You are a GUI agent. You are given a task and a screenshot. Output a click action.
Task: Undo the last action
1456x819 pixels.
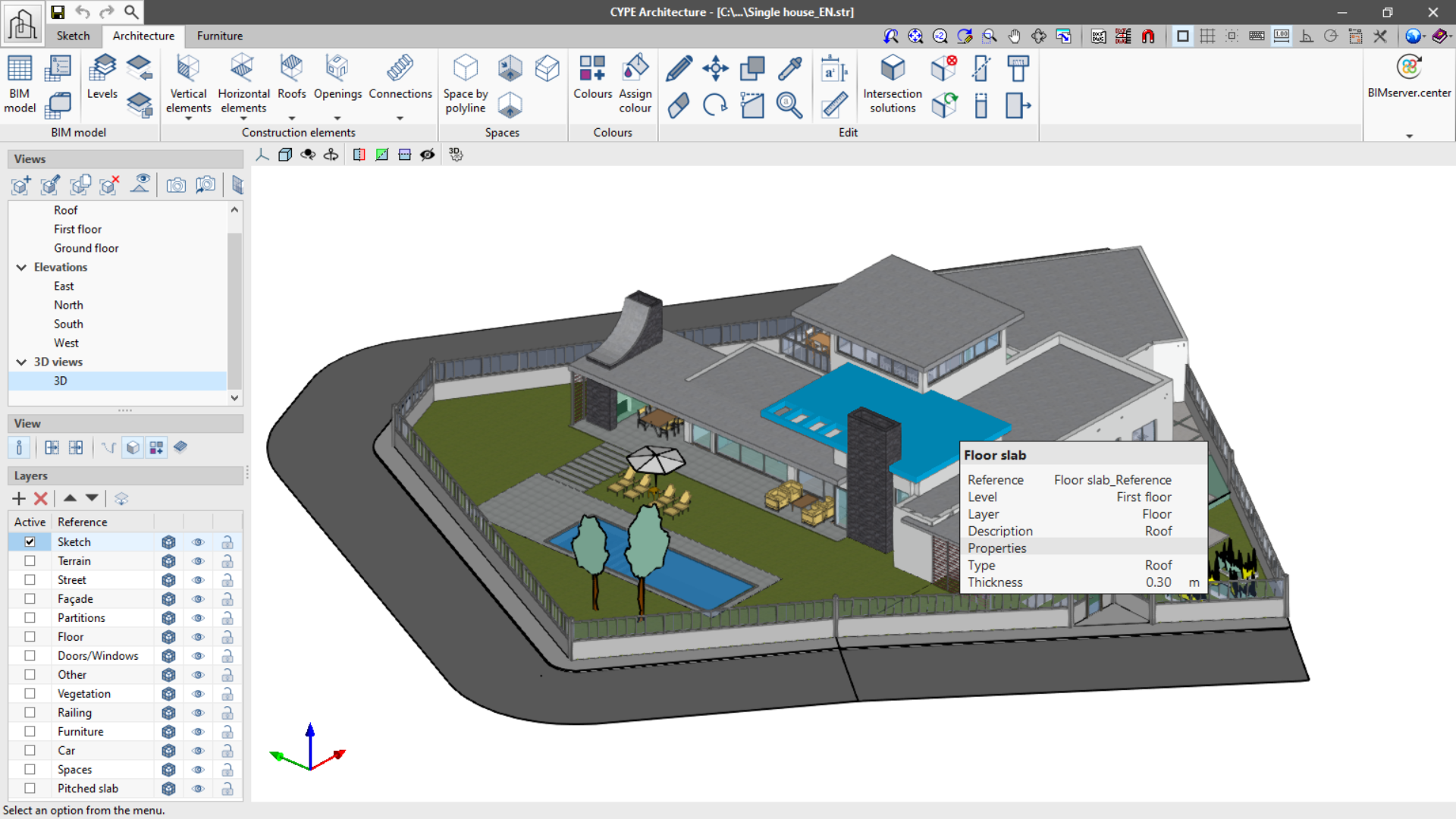click(83, 12)
